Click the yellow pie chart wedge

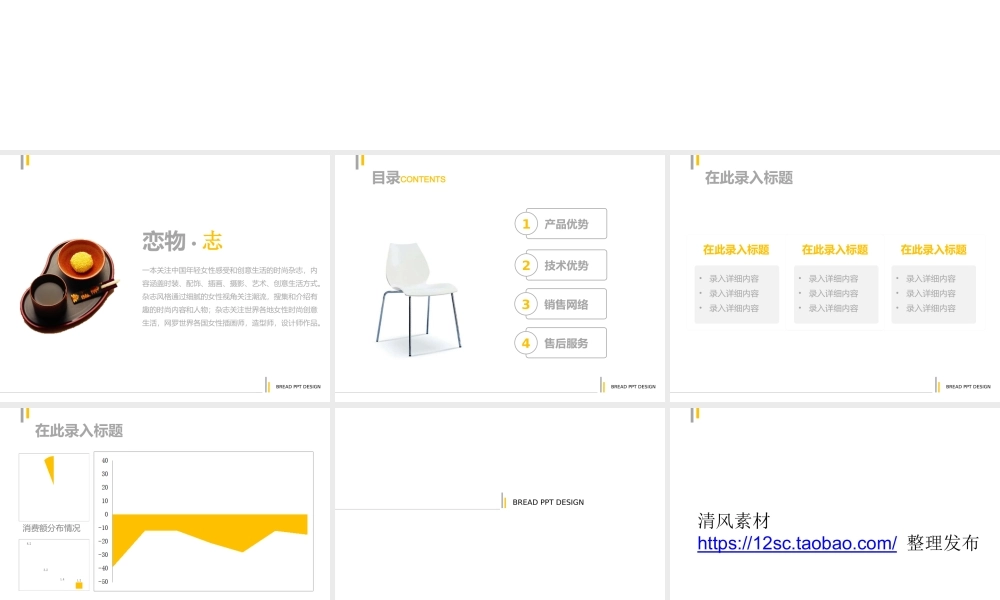(x=50, y=468)
